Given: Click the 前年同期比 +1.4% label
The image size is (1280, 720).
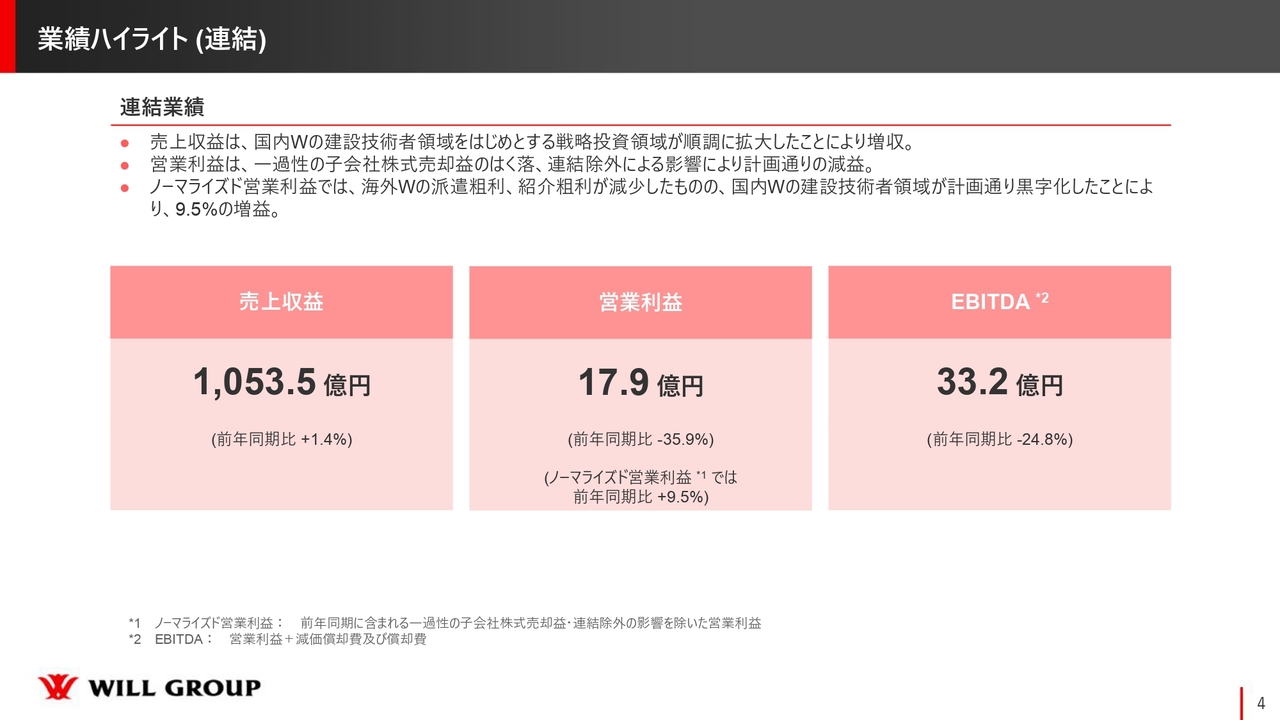Looking at the screenshot, I should pos(282,437).
